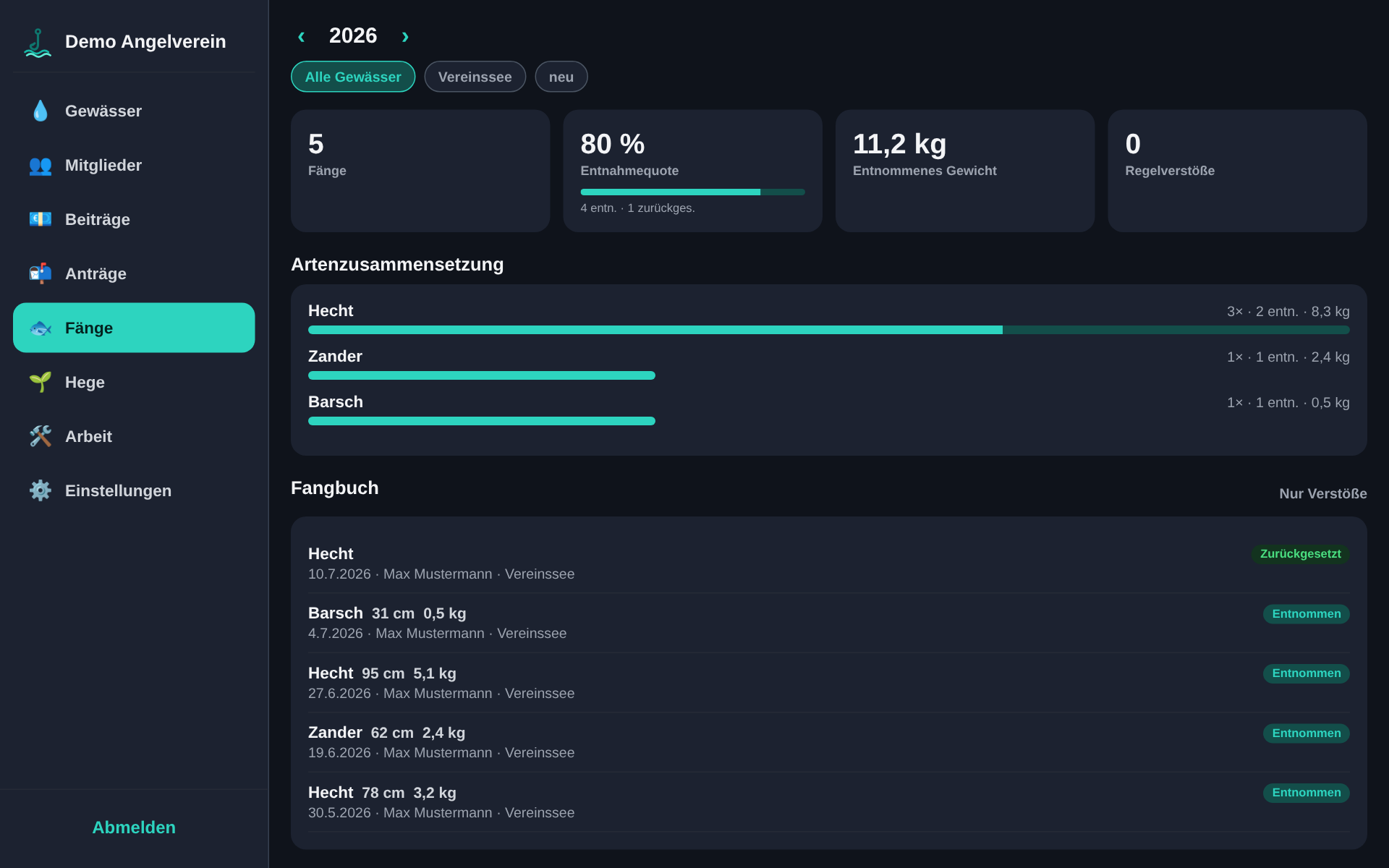Image resolution: width=1389 pixels, height=868 pixels.
Task: Click '1× · 1 entn. · 2,4 kg' summary
Action: [1288, 357]
